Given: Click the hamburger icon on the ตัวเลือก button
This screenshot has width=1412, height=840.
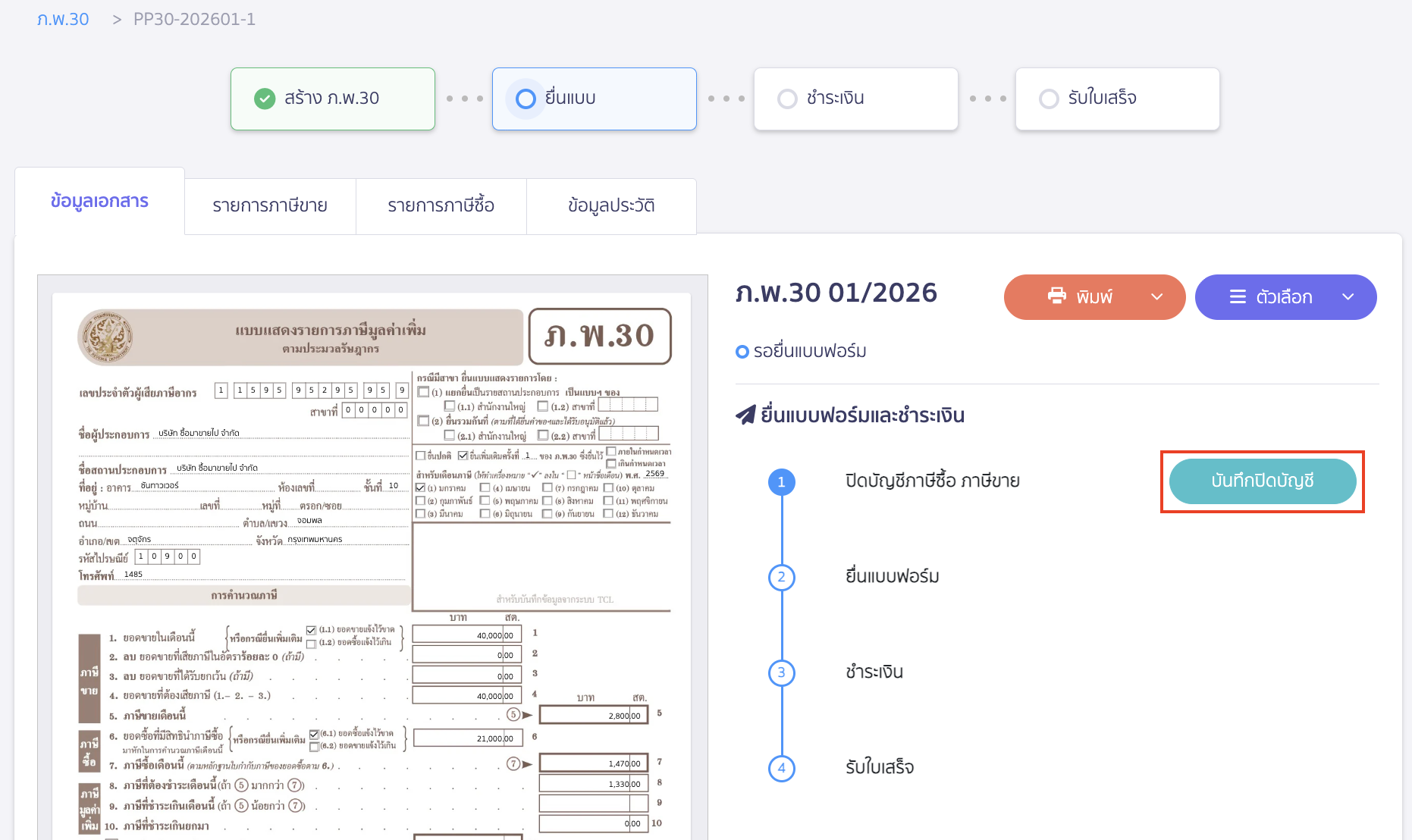Looking at the screenshot, I should coord(1239,297).
